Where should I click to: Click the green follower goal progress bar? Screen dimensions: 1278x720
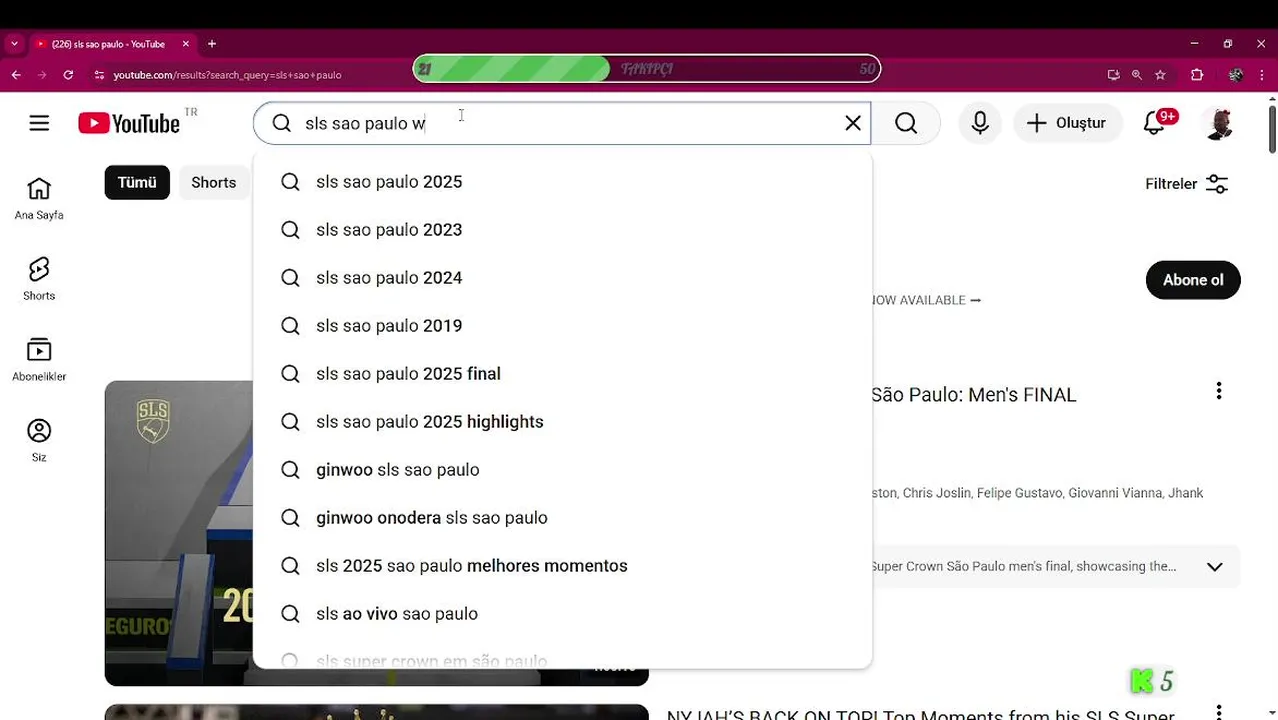click(647, 69)
